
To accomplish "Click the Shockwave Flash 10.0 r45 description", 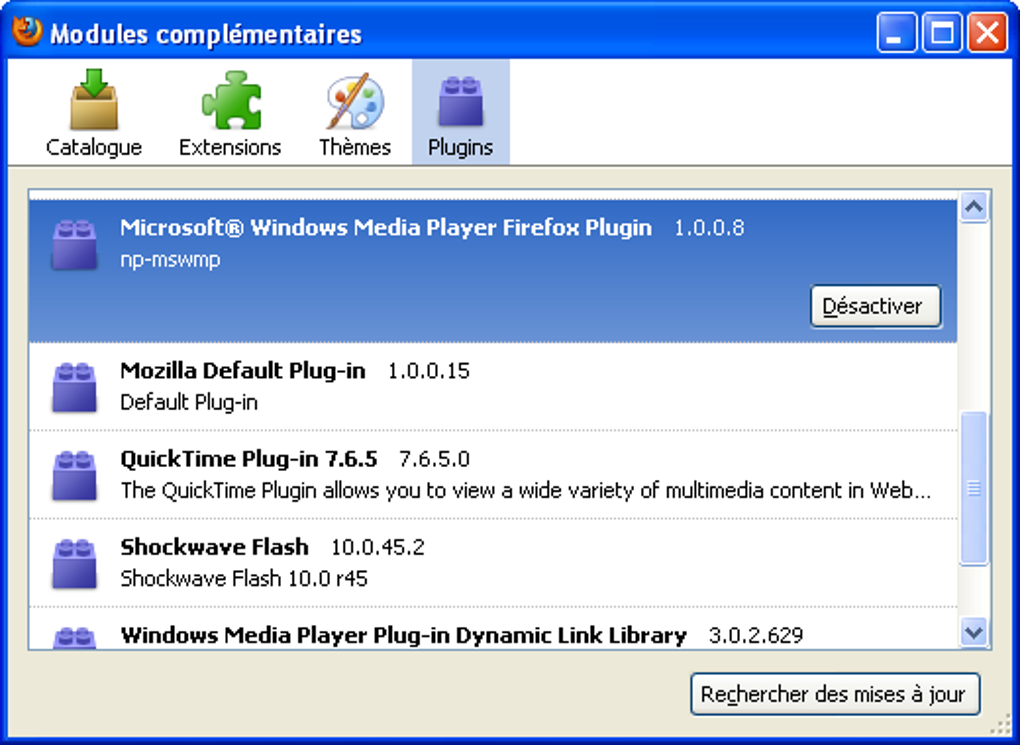I will [x=244, y=578].
